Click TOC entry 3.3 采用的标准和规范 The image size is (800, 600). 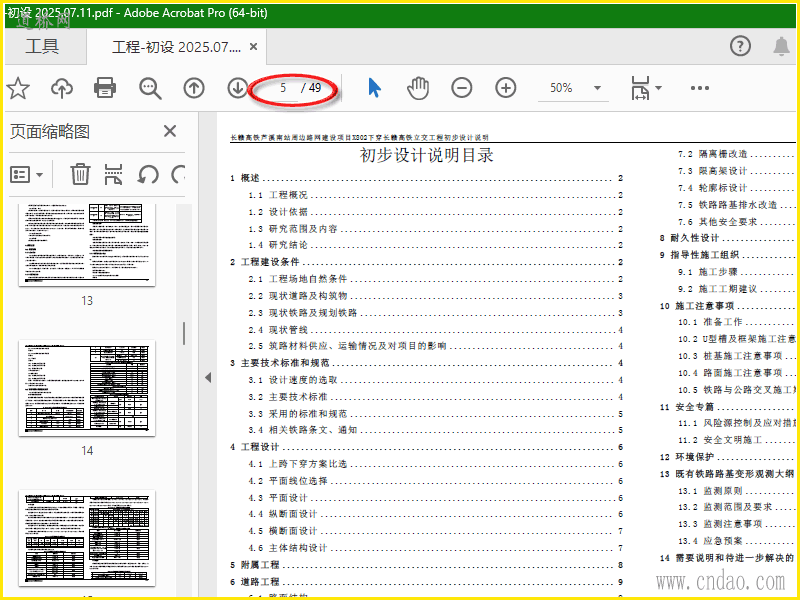[x=436, y=413]
